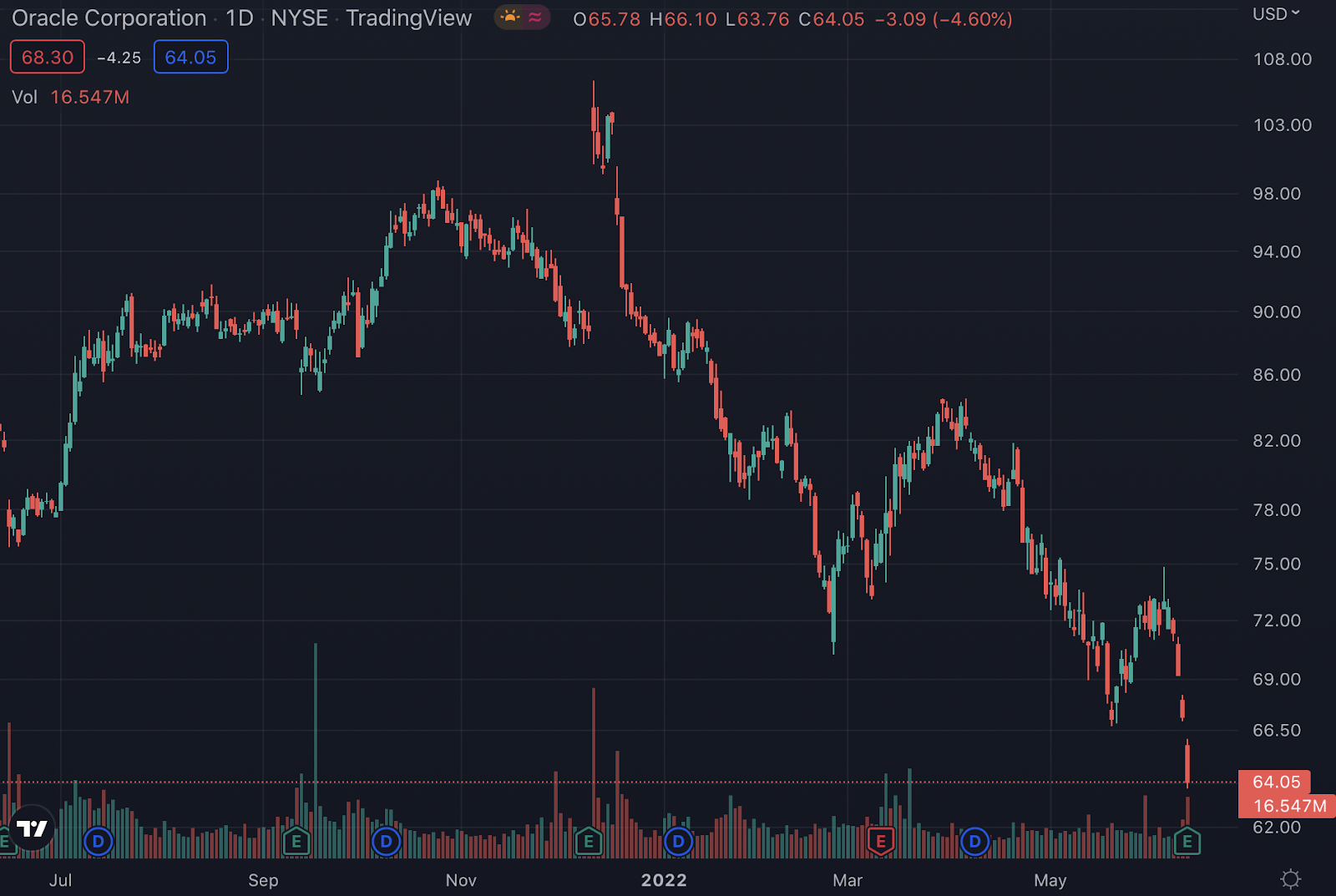Click the TradingView label in the title
This screenshot has height=896, width=1336.
tap(408, 18)
